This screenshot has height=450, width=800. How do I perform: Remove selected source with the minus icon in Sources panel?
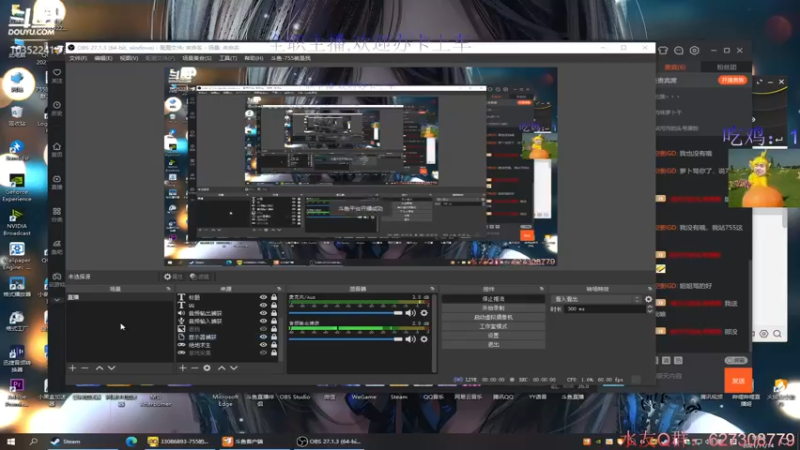[194, 368]
